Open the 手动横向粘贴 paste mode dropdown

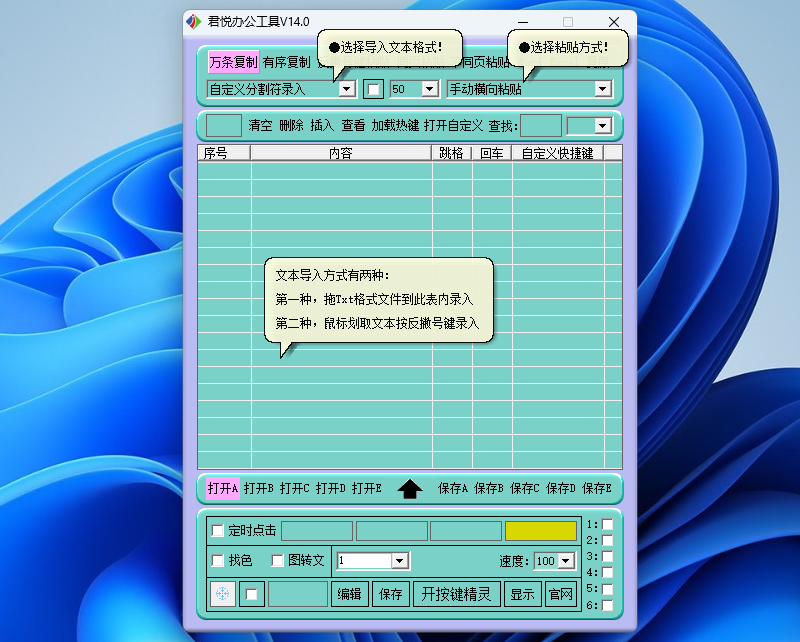pyautogui.click(x=603, y=89)
